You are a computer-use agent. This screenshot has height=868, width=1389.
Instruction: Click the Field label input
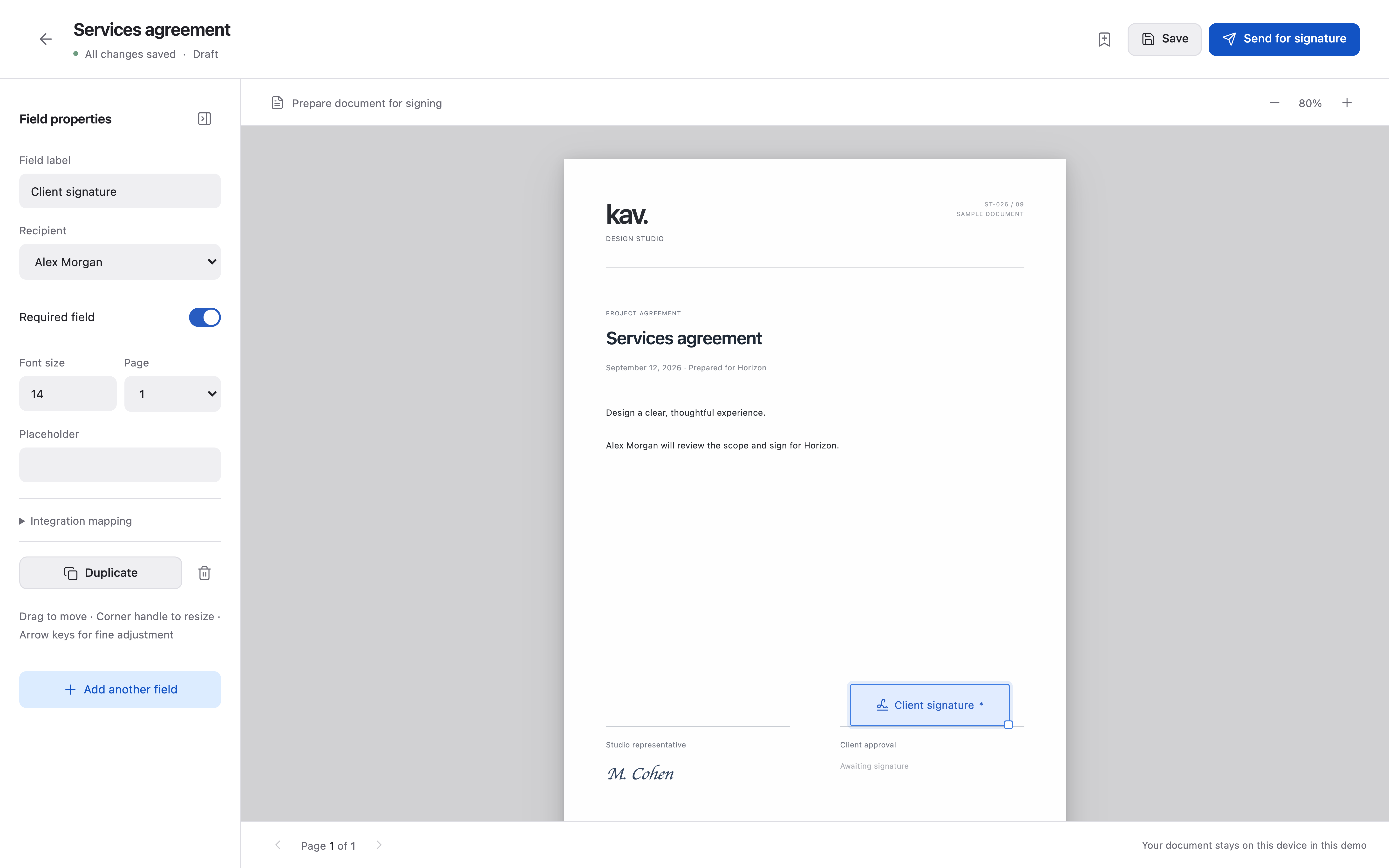click(x=120, y=191)
